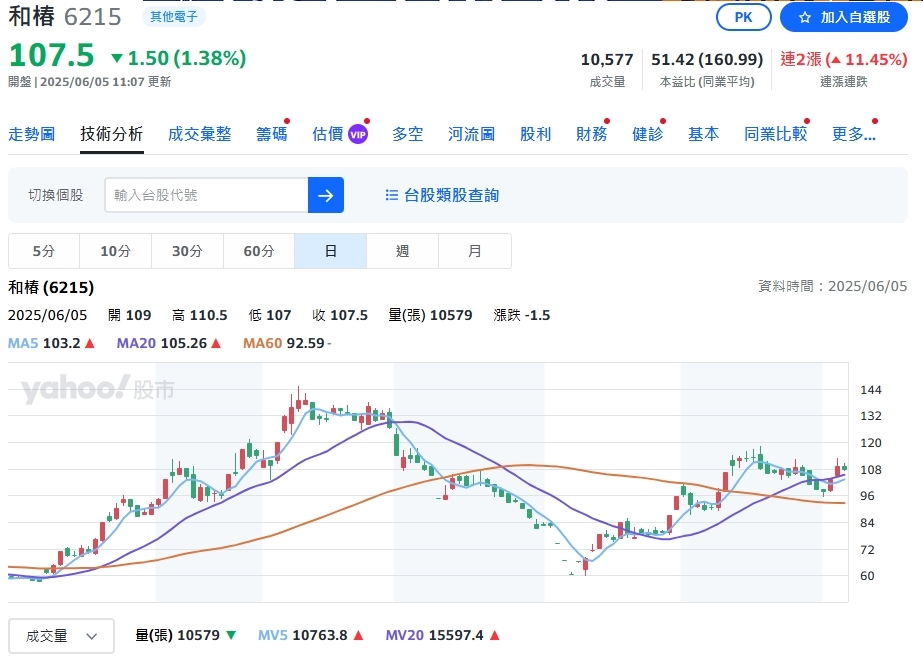923x657 pixels.
Task: Enable the 60分 hourly chart view
Action: coord(258,251)
